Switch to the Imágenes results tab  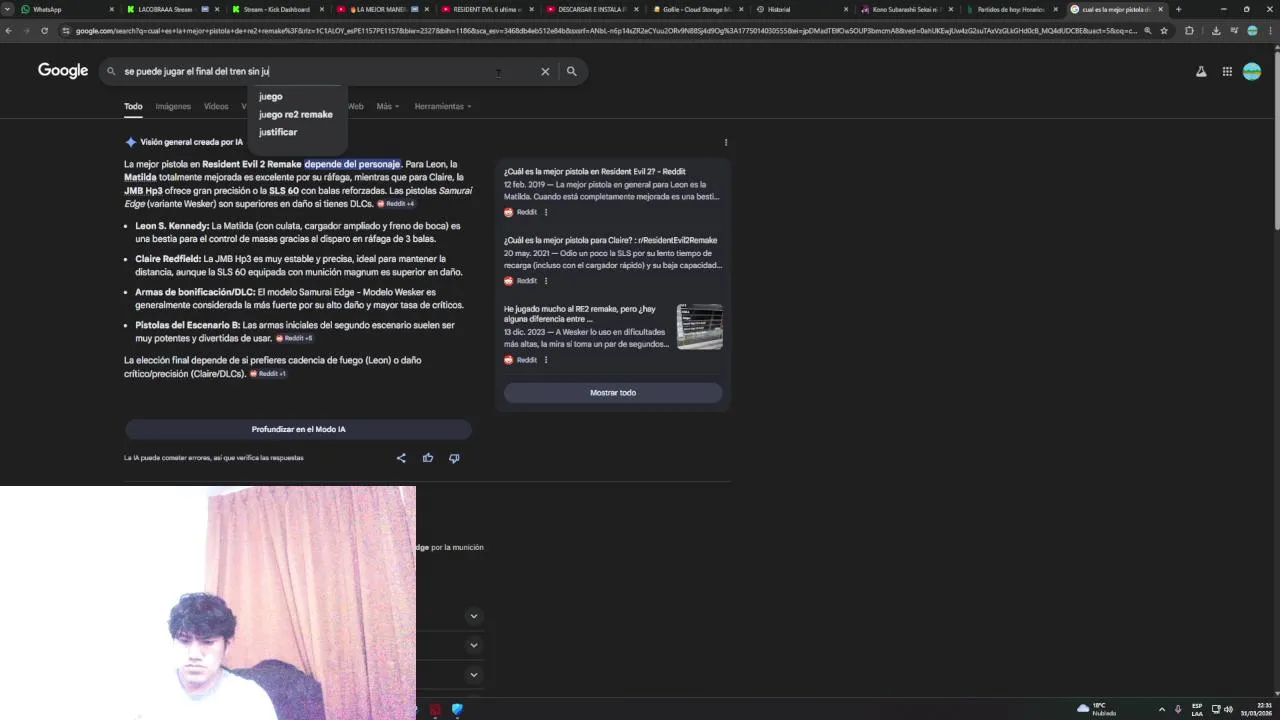point(173,106)
